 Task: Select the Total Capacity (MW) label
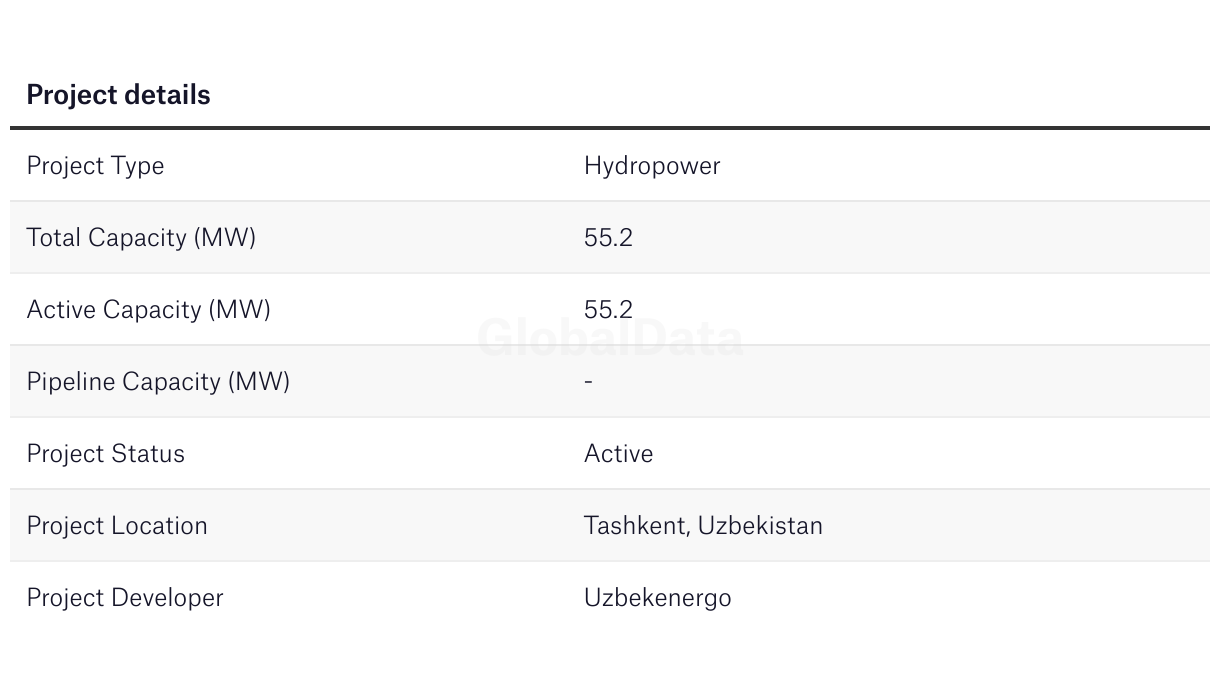[141, 238]
